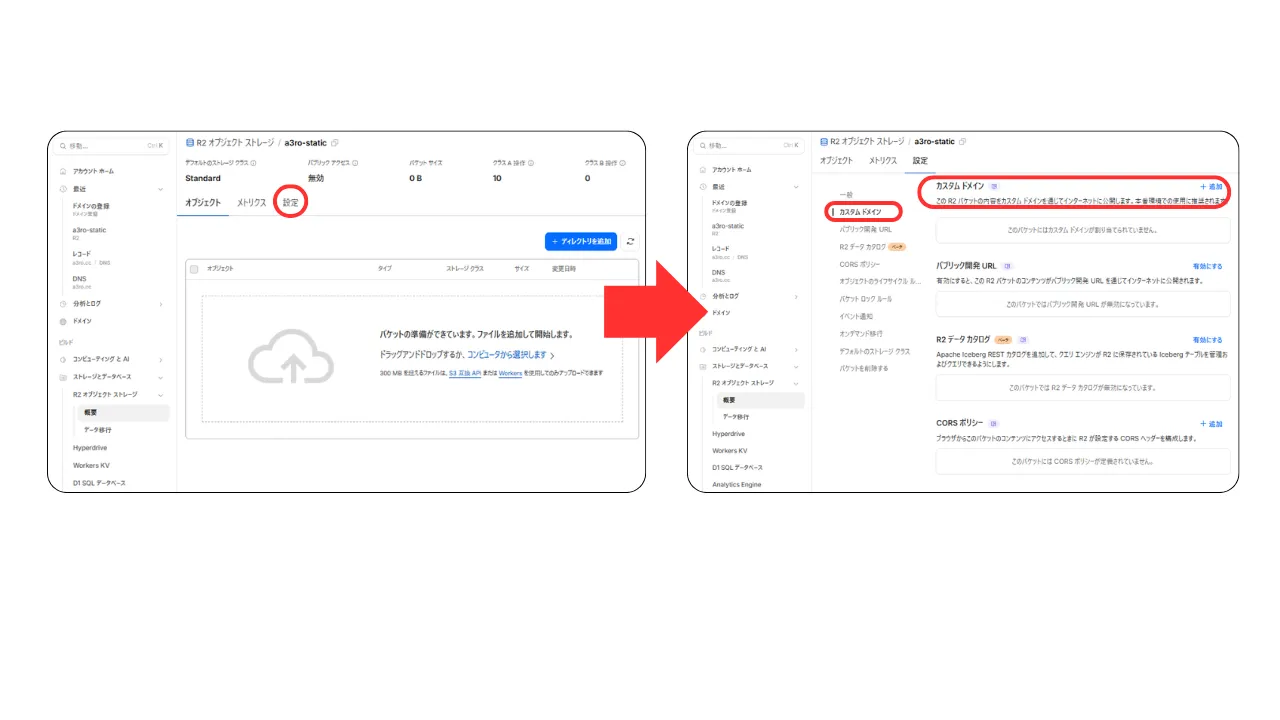
Task: Open the docs icon beside CORS ポリシー heading
Action: pos(994,424)
